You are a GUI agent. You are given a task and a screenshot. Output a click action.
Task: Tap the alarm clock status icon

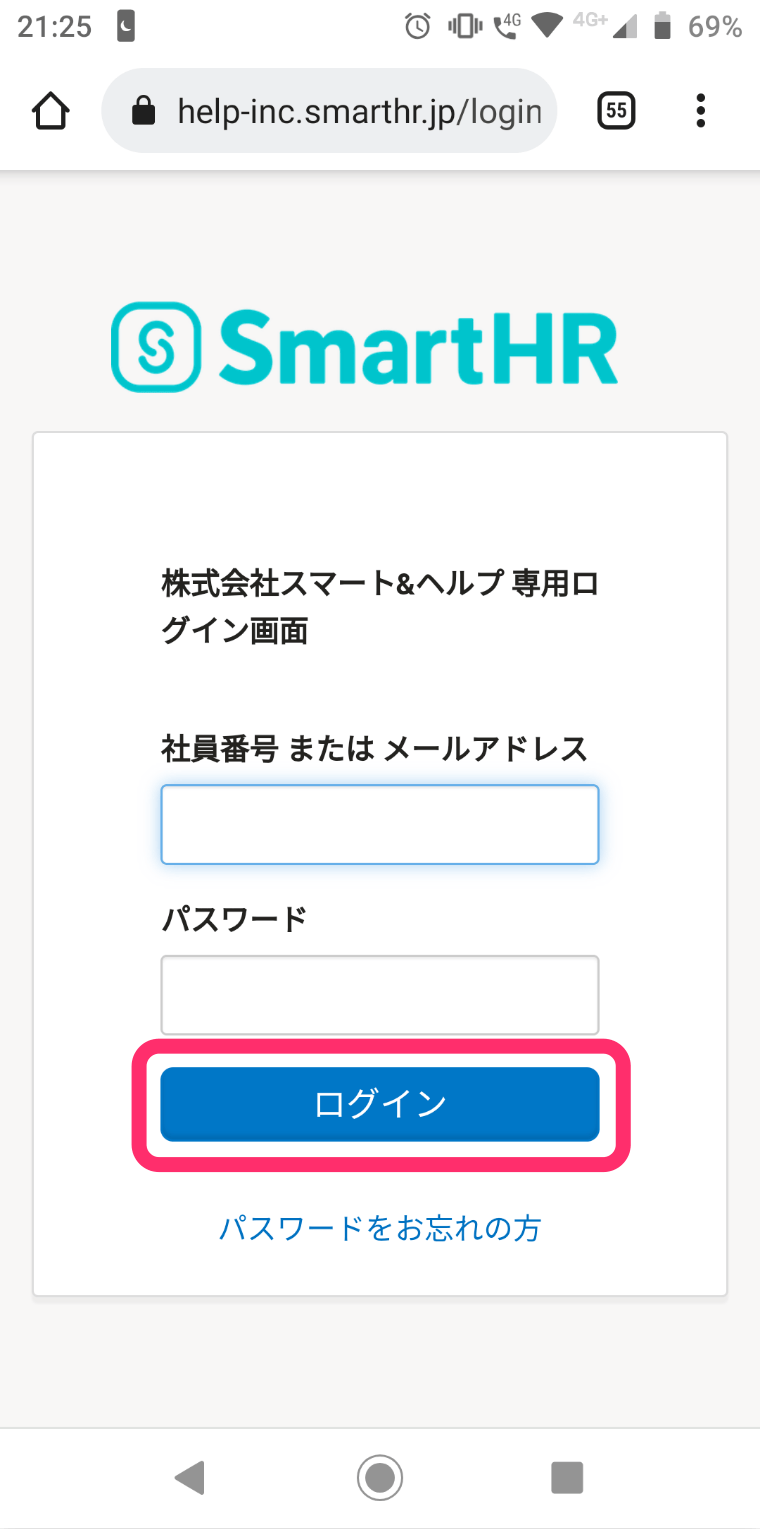(x=417, y=27)
